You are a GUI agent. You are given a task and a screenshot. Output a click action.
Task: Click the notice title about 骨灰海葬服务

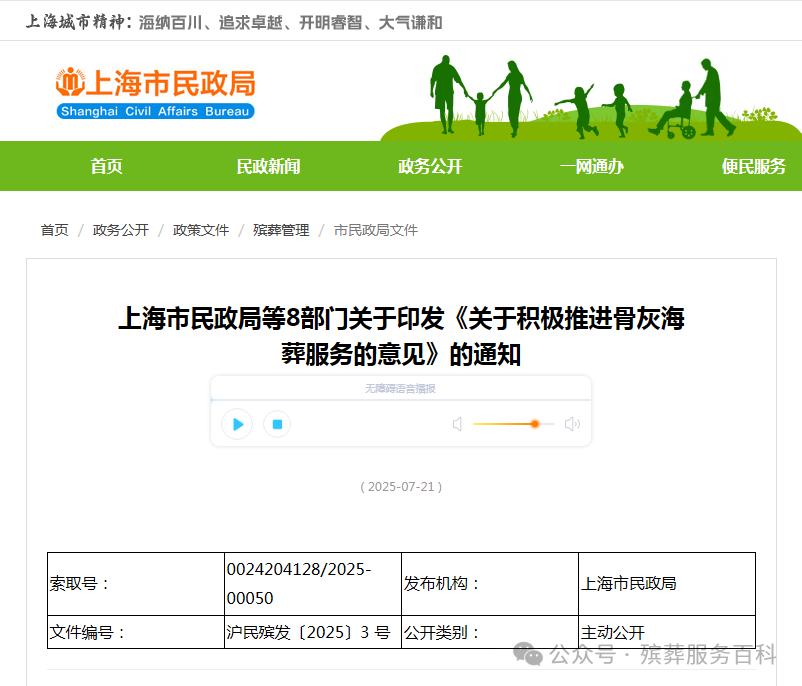(400, 337)
